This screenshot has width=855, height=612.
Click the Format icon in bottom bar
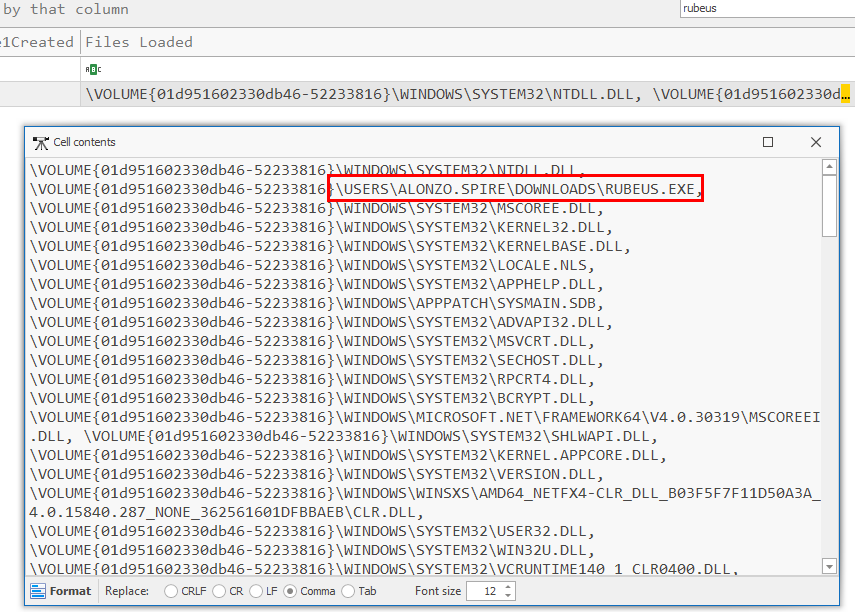(x=38, y=591)
